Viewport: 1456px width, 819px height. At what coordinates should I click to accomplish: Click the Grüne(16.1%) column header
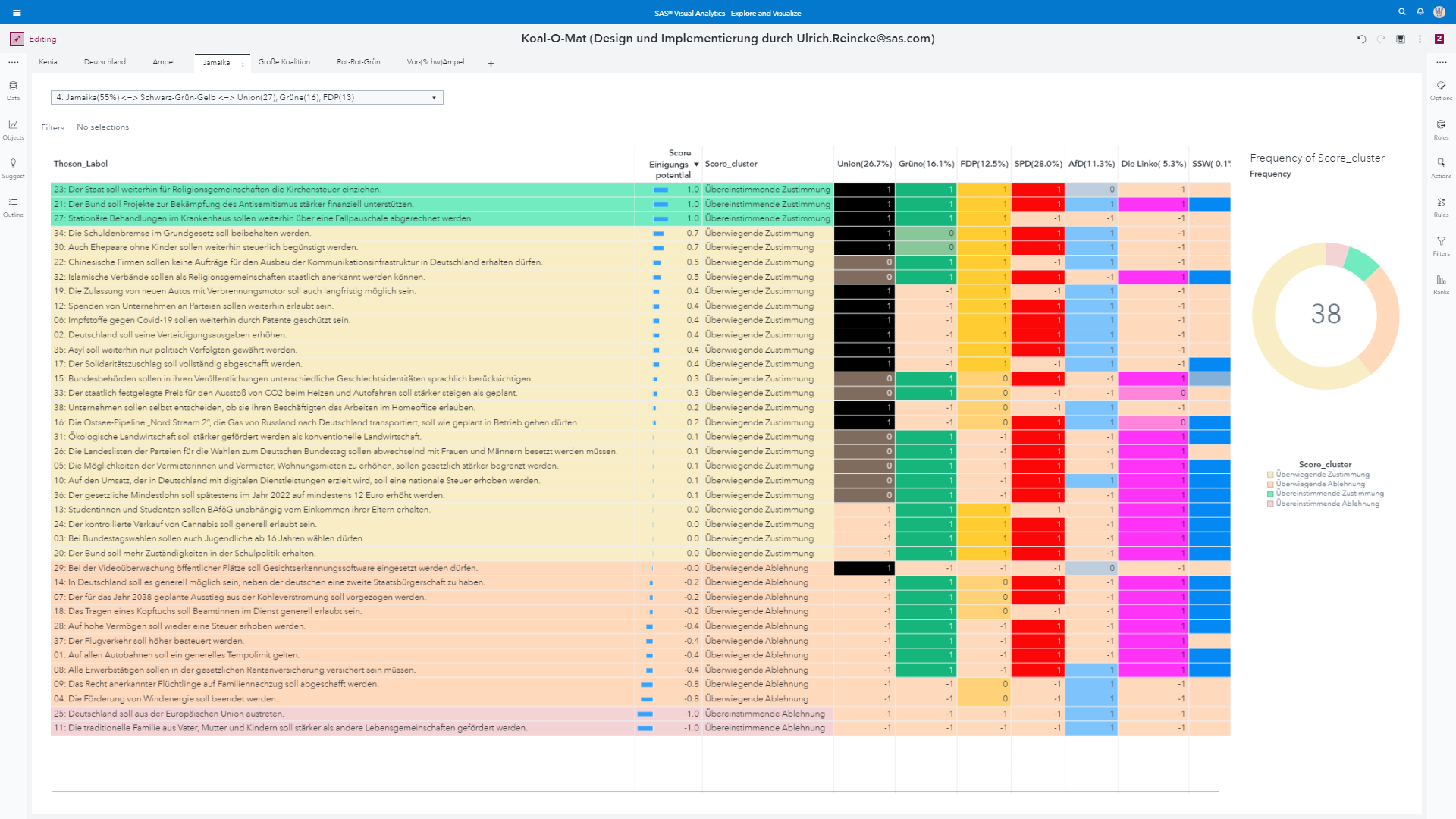926,164
